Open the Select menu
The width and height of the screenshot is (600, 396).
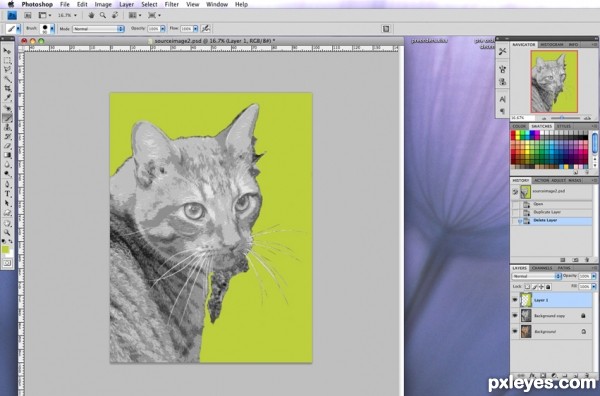[x=149, y=4]
